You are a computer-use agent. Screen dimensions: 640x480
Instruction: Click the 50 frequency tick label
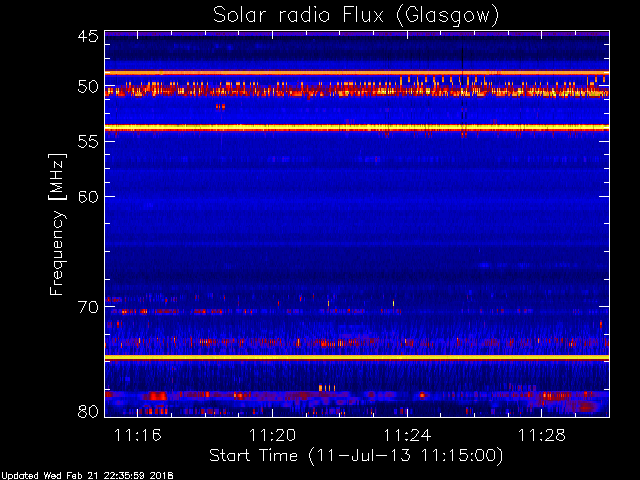point(88,87)
